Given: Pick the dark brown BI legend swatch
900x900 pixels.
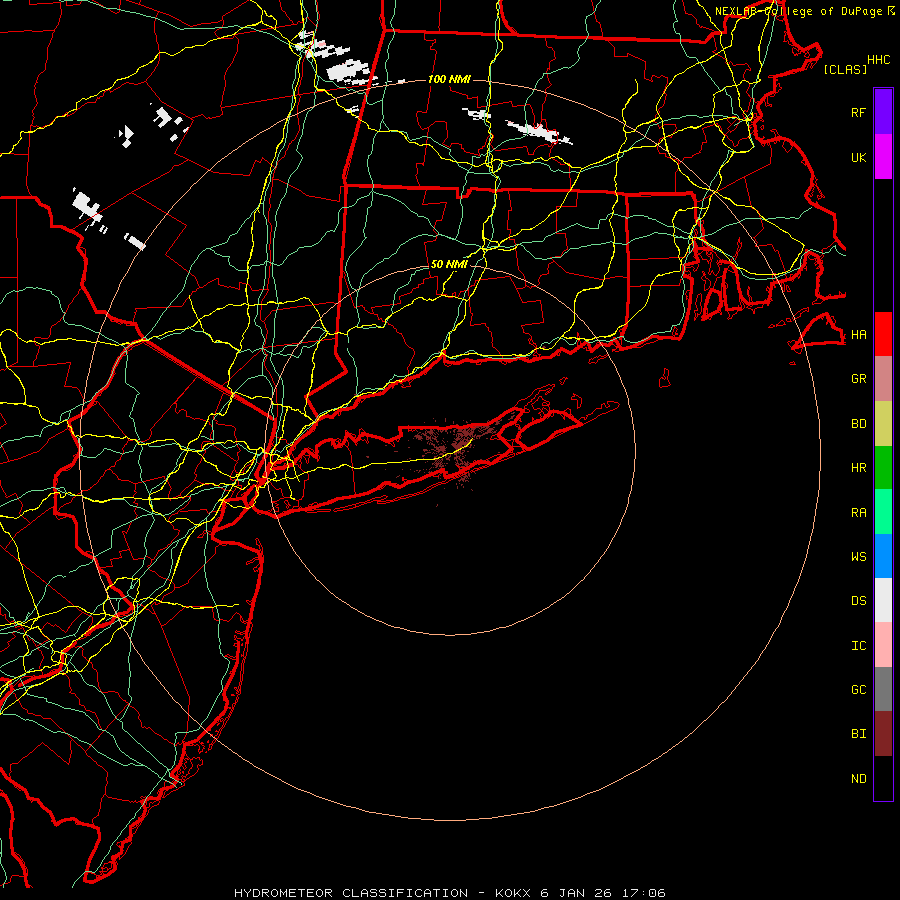Looking at the screenshot, I should (883, 734).
